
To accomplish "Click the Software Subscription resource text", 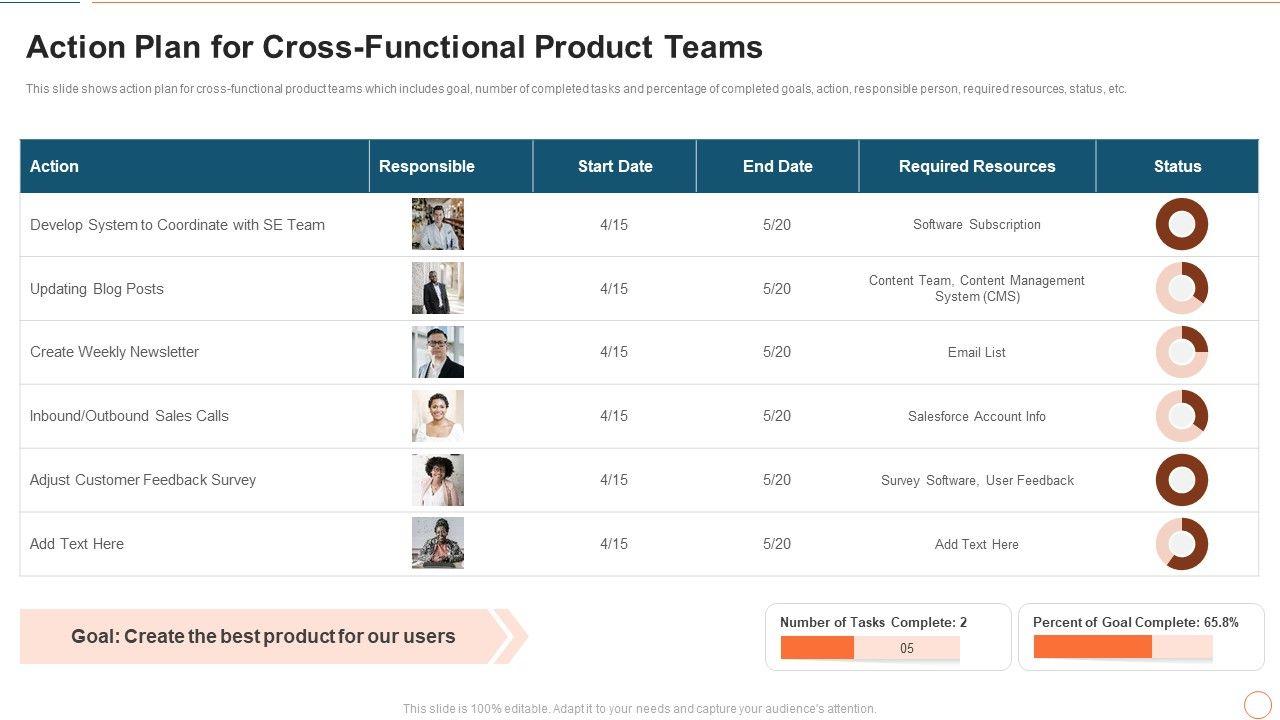I will (977, 224).
